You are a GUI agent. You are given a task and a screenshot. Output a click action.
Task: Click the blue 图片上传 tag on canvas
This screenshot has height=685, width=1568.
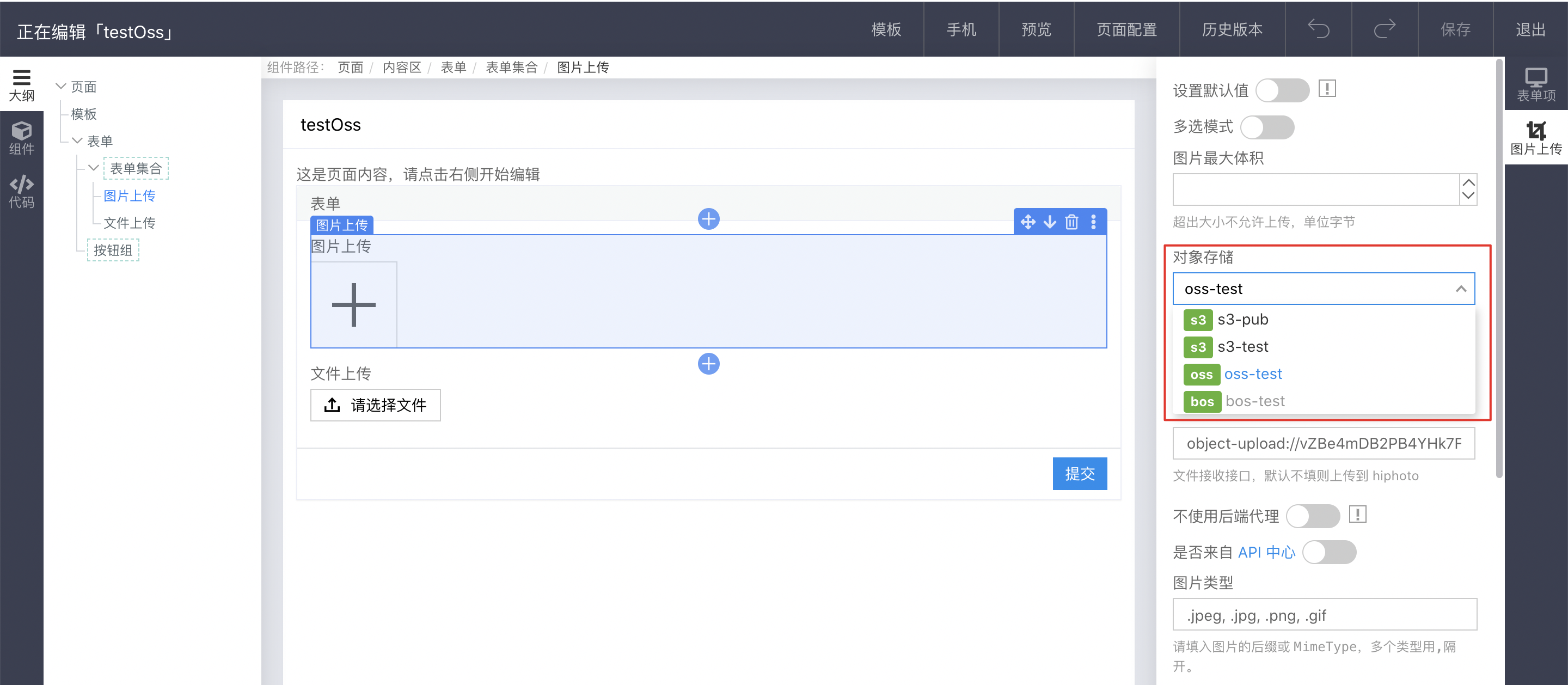341,225
